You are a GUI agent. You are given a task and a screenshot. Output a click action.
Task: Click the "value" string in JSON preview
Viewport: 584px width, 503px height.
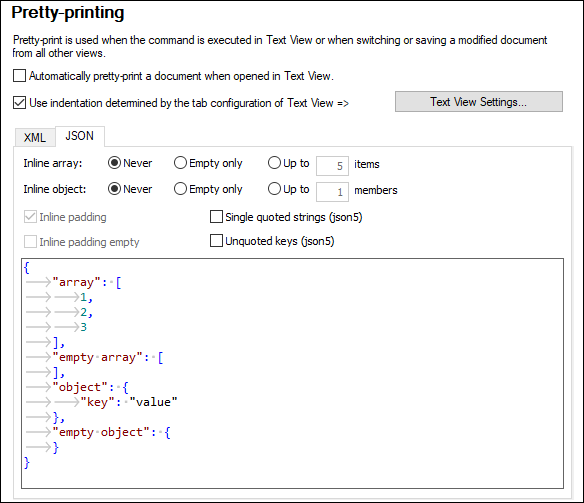tap(153, 402)
